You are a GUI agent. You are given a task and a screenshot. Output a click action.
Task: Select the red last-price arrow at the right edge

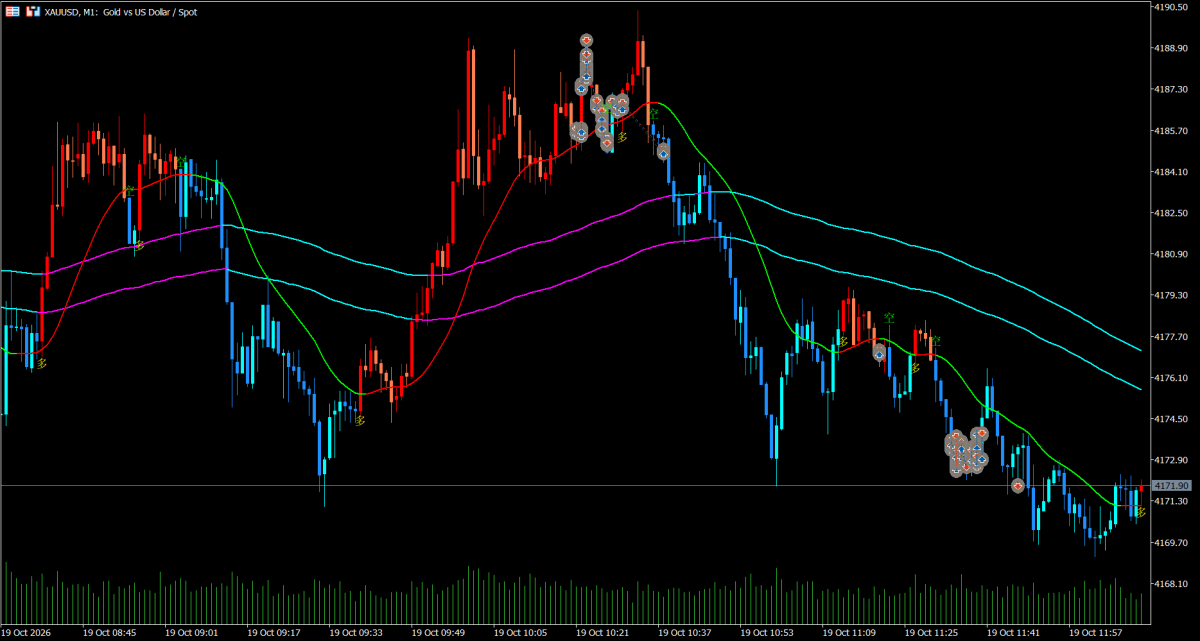pos(1141,486)
